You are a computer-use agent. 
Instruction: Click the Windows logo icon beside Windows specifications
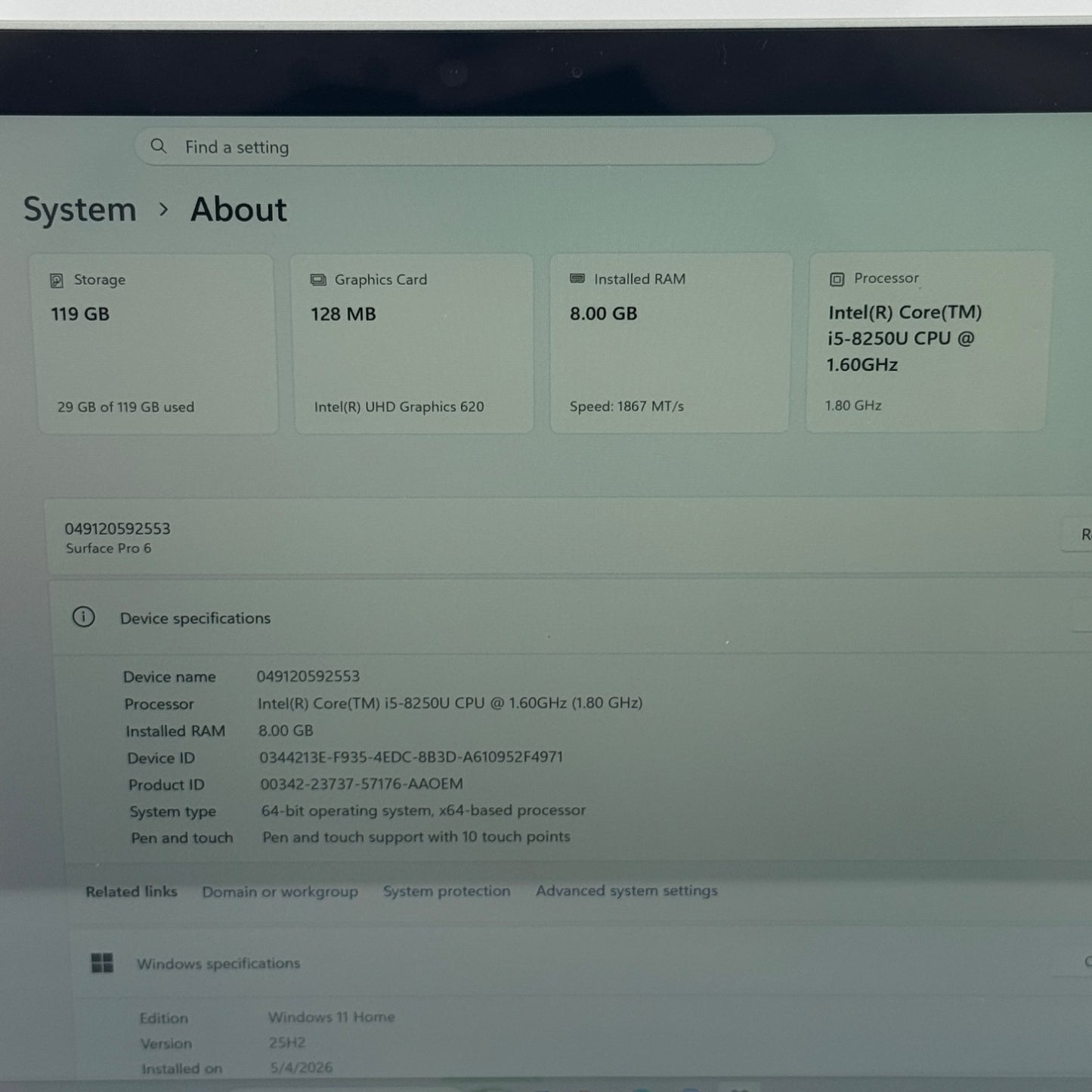click(102, 963)
